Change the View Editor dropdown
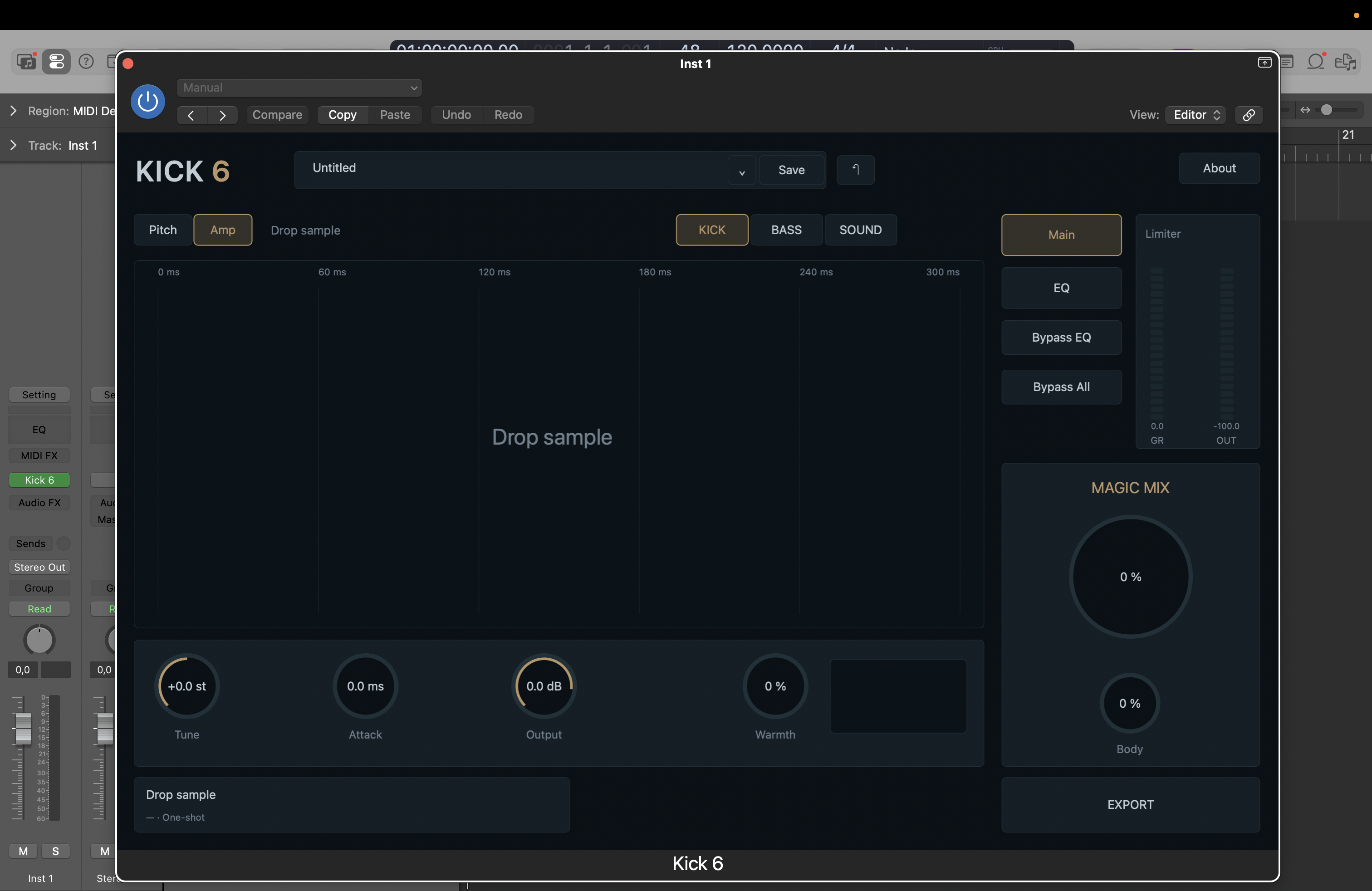 click(x=1196, y=115)
